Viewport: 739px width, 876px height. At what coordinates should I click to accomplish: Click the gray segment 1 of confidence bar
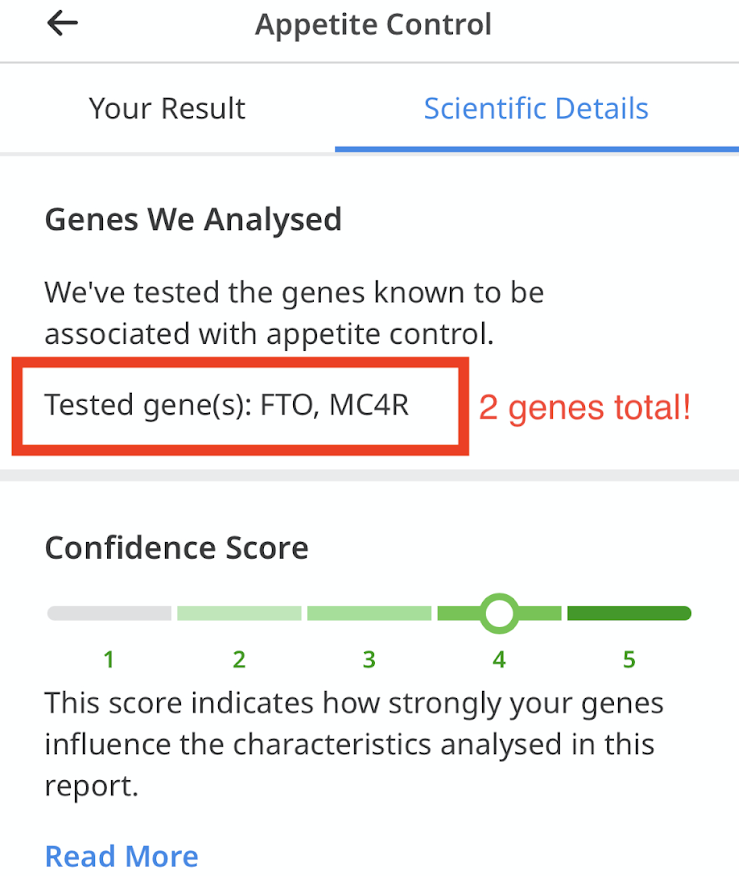click(109, 613)
